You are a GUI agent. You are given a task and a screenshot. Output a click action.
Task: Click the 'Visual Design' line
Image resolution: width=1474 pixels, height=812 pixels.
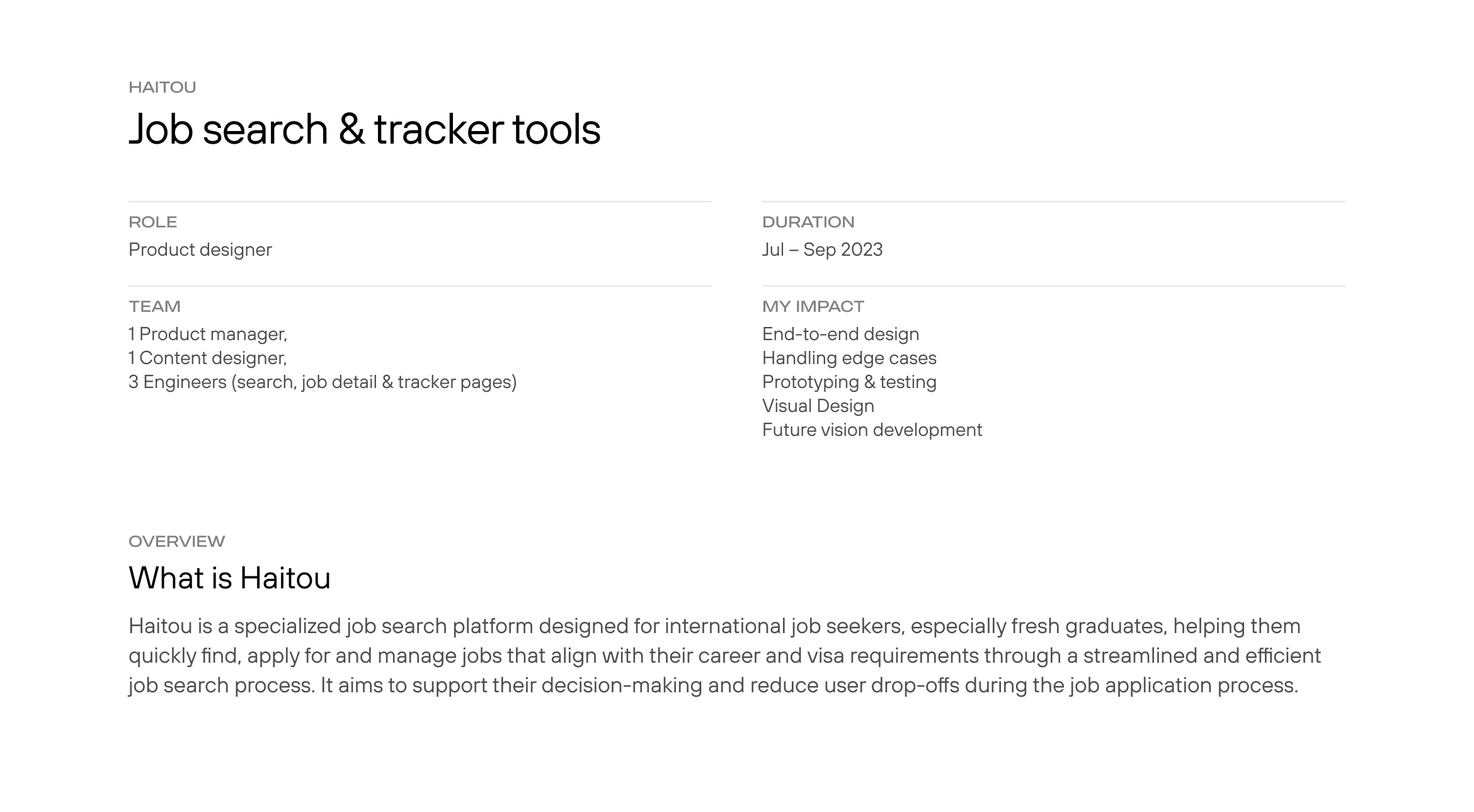(x=818, y=406)
